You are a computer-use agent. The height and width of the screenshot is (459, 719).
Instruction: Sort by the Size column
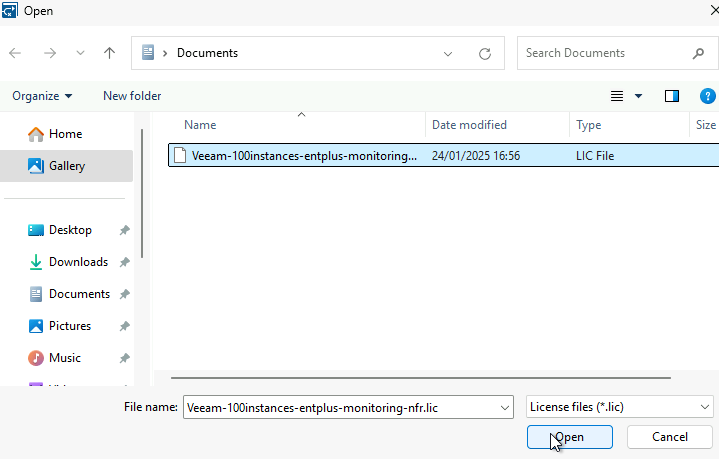(706, 125)
